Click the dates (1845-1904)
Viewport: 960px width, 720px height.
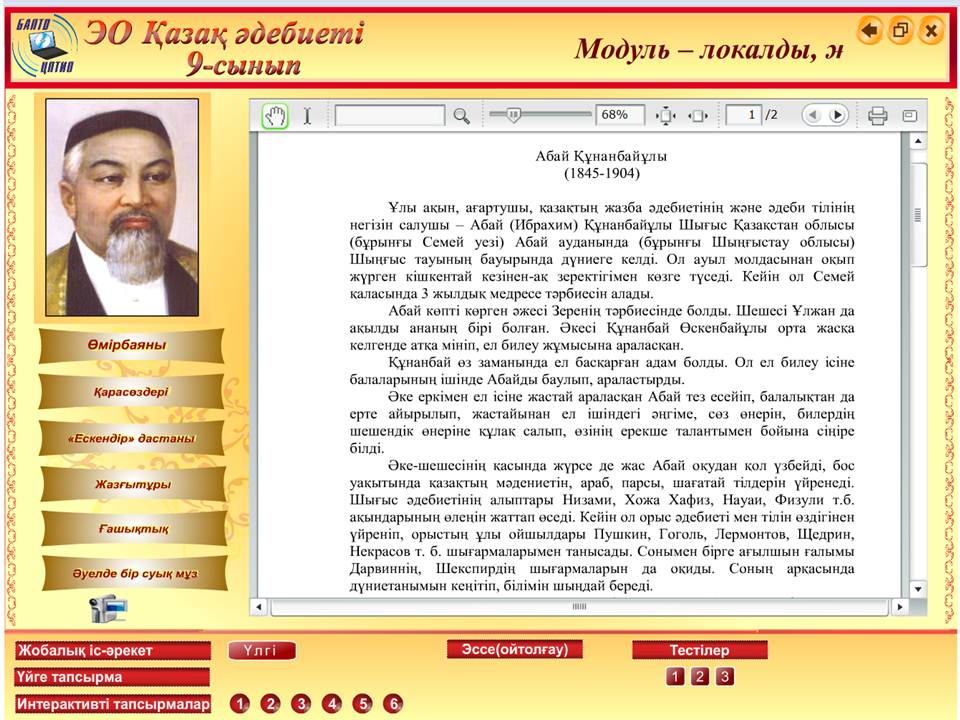coord(602,173)
